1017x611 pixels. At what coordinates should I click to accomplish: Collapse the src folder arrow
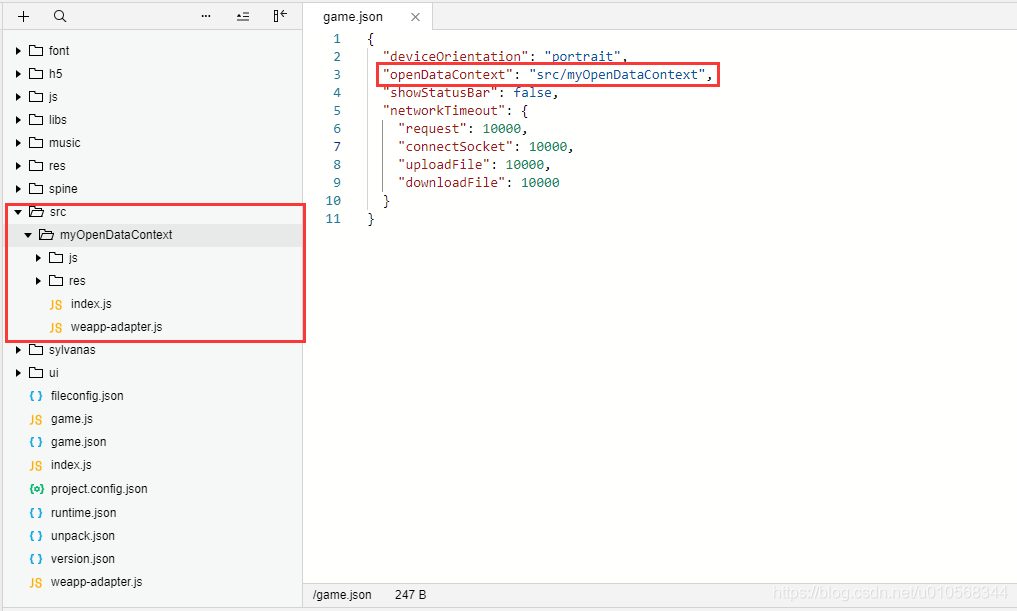click(x=18, y=212)
